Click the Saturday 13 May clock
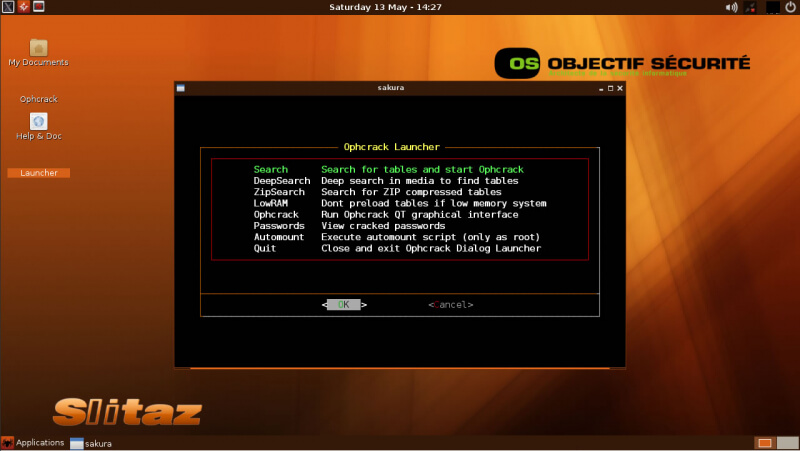 point(385,7)
